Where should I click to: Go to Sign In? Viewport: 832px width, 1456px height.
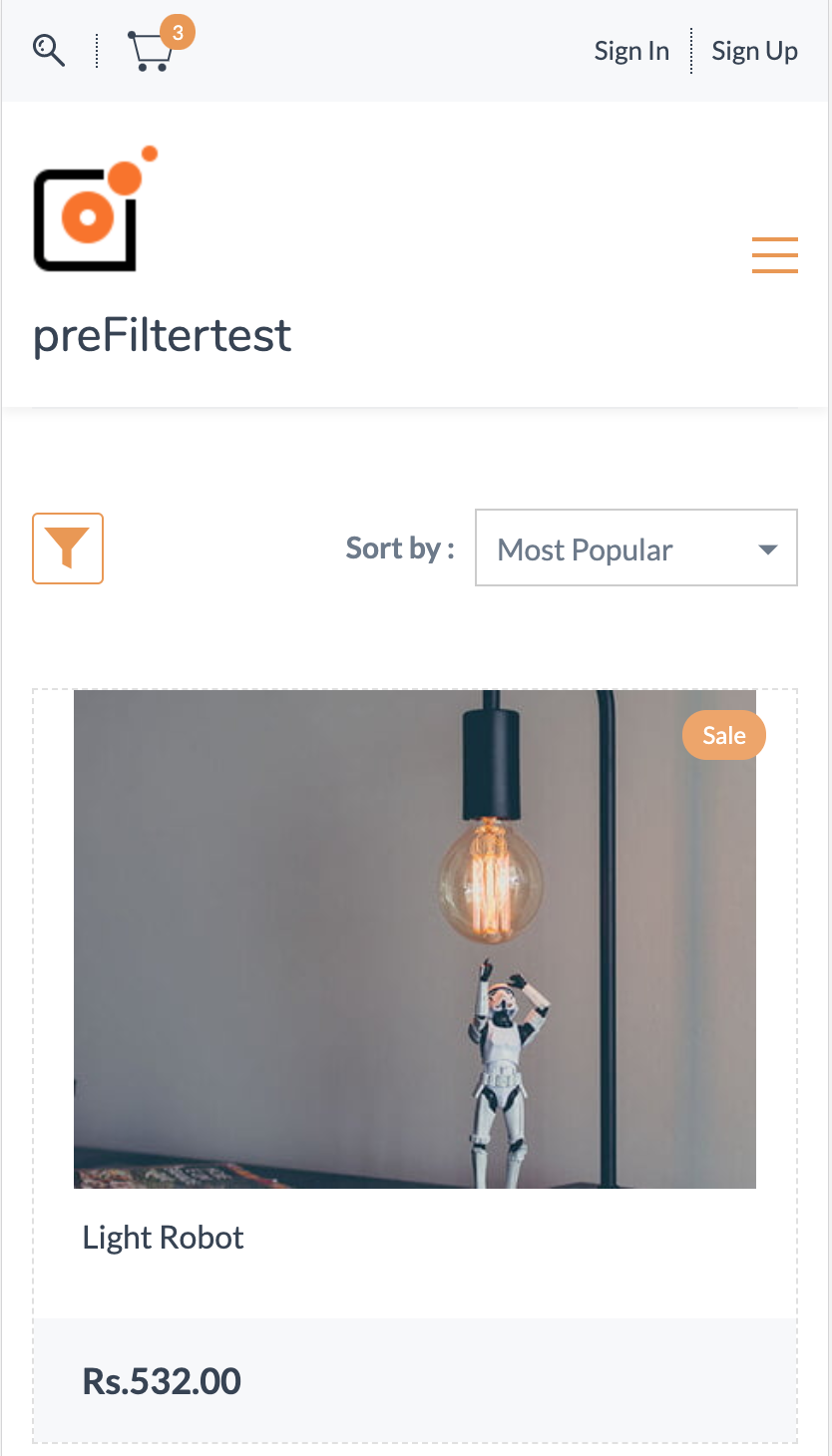tap(631, 51)
